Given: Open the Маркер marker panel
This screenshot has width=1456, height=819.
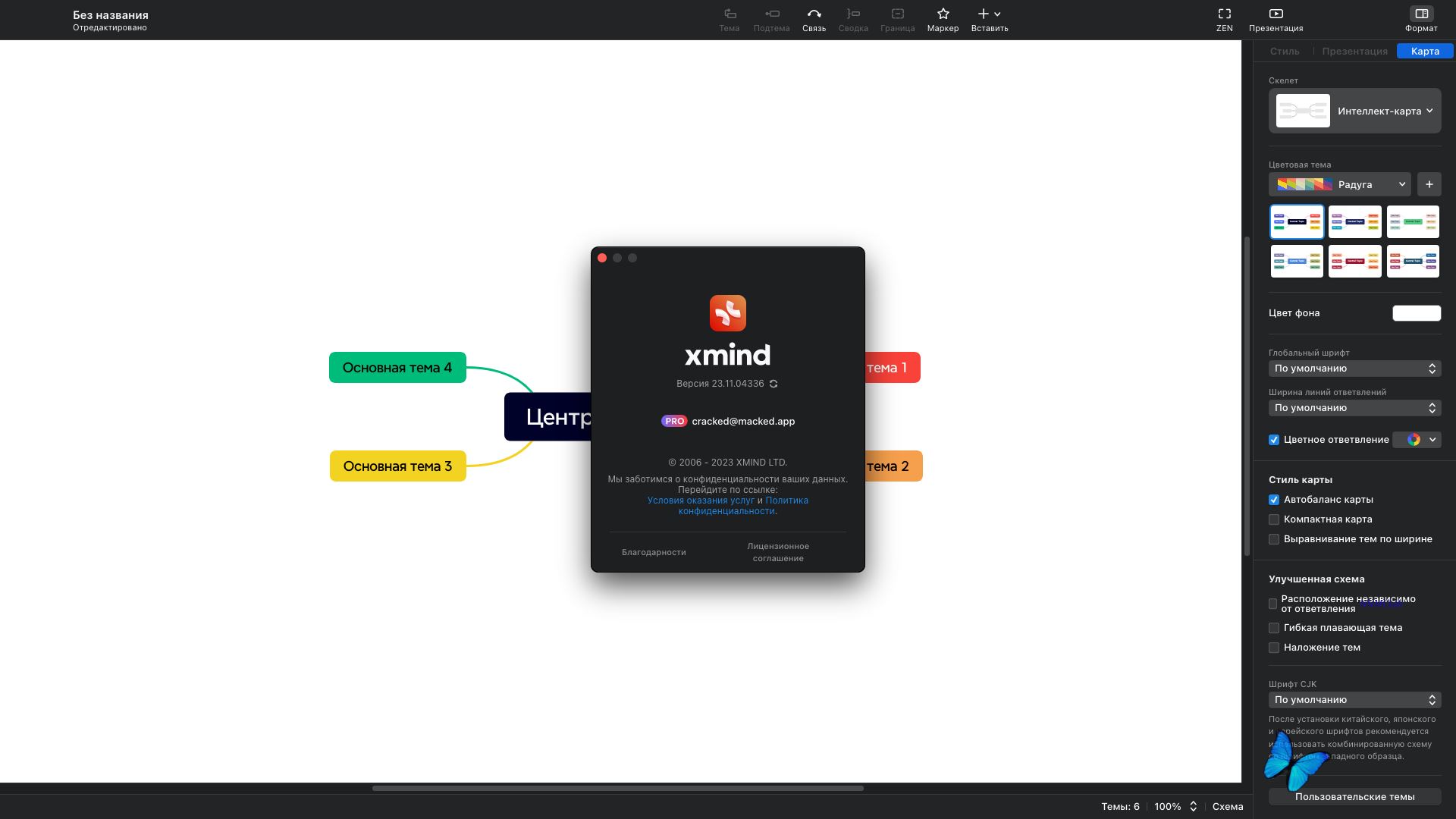Looking at the screenshot, I should [x=943, y=20].
